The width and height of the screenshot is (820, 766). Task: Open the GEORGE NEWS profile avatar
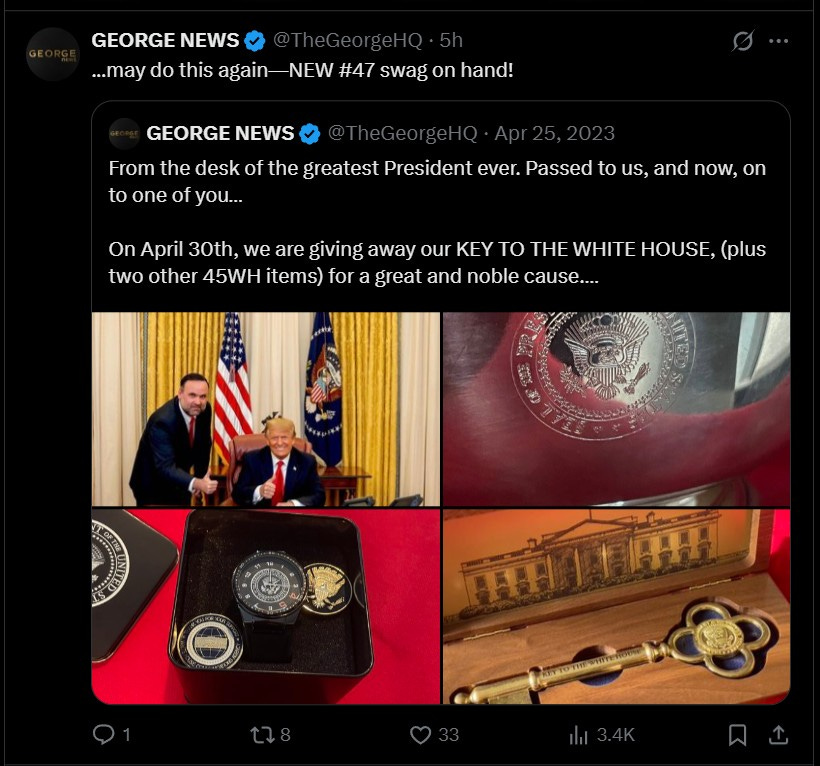(x=52, y=54)
